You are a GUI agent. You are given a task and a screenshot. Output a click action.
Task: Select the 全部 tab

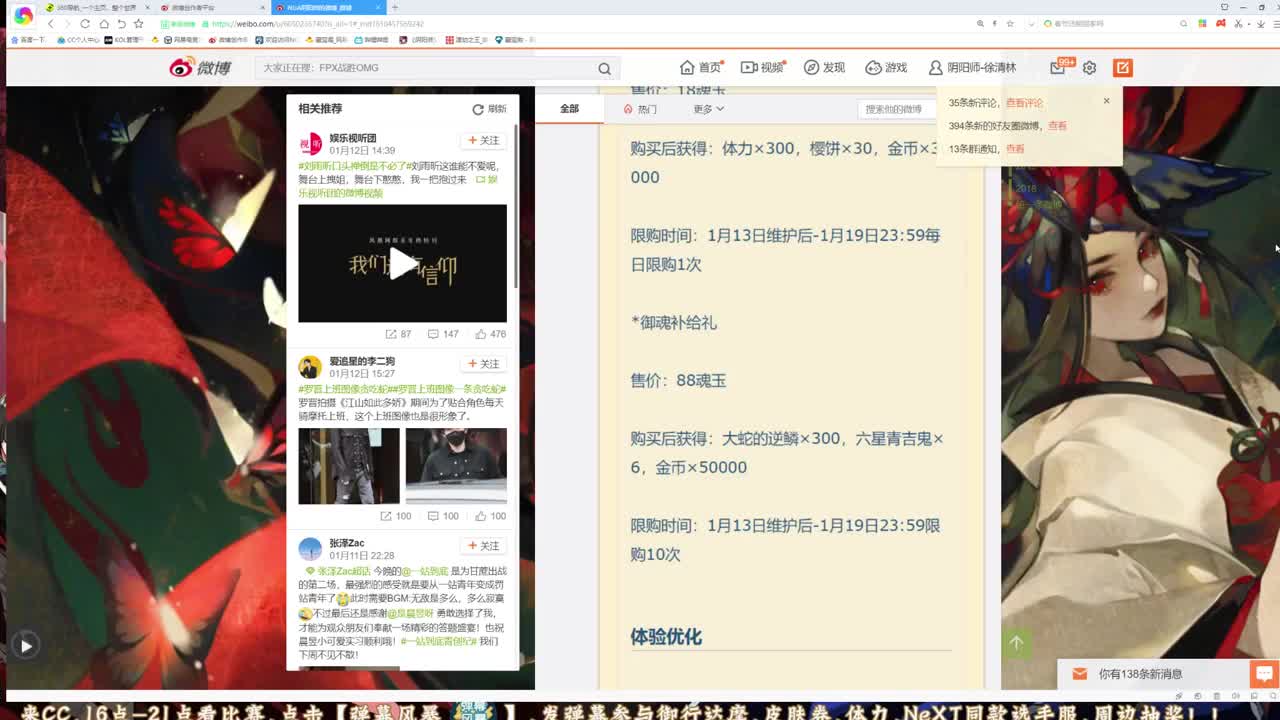tap(569, 108)
